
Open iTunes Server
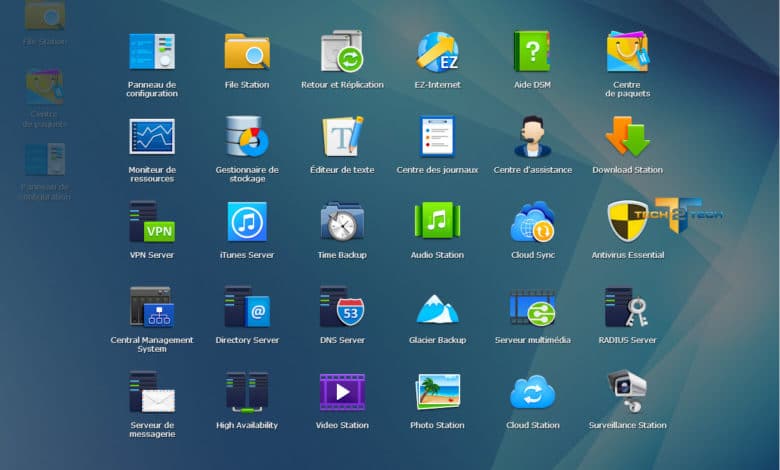247,221
